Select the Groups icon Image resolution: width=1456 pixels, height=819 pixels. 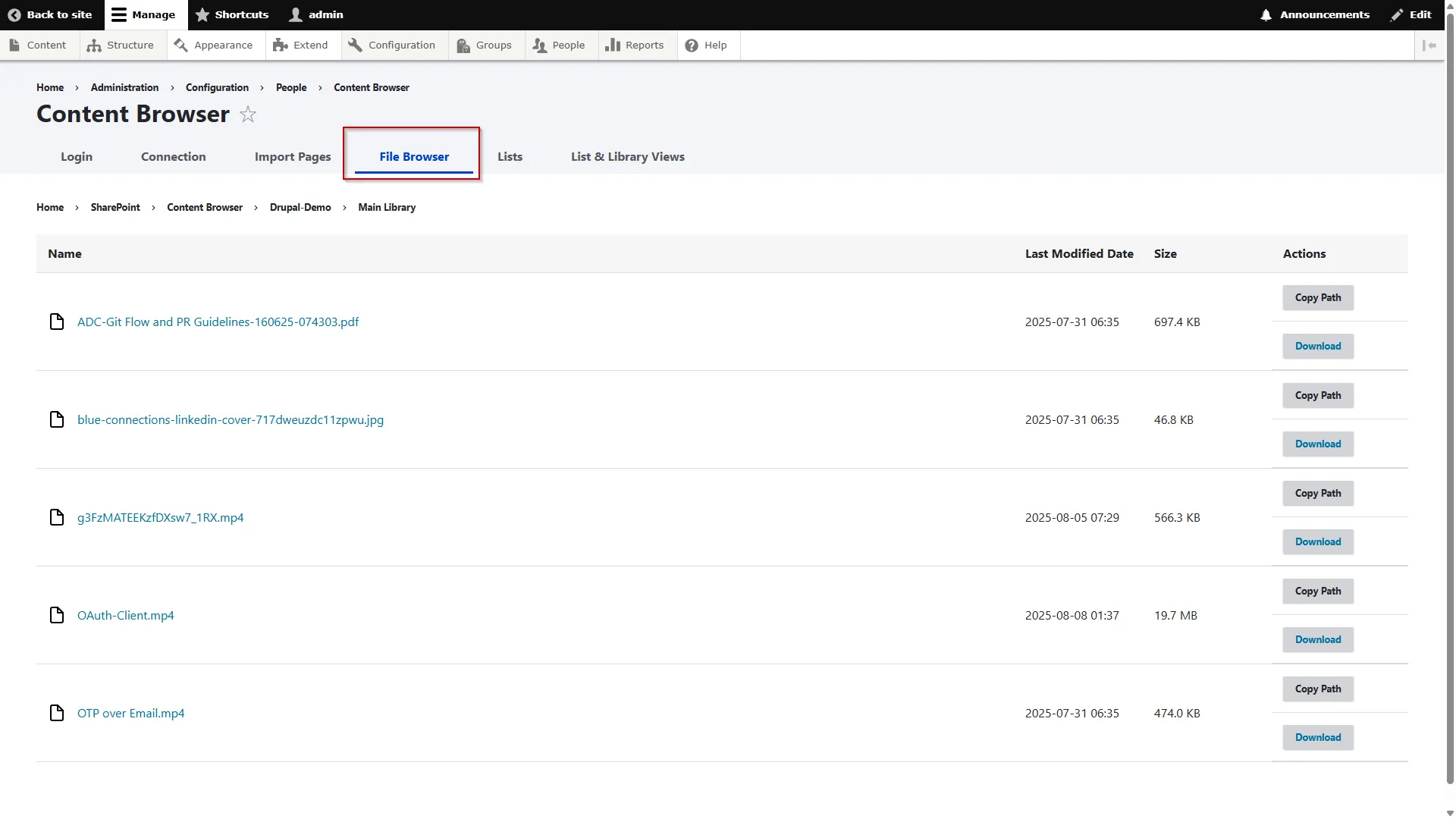[x=463, y=45]
